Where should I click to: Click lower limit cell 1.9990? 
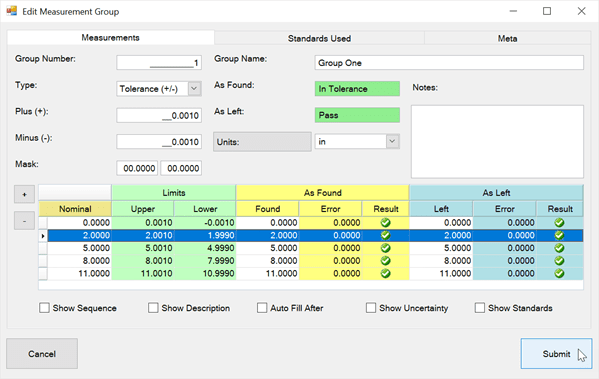click(205, 235)
